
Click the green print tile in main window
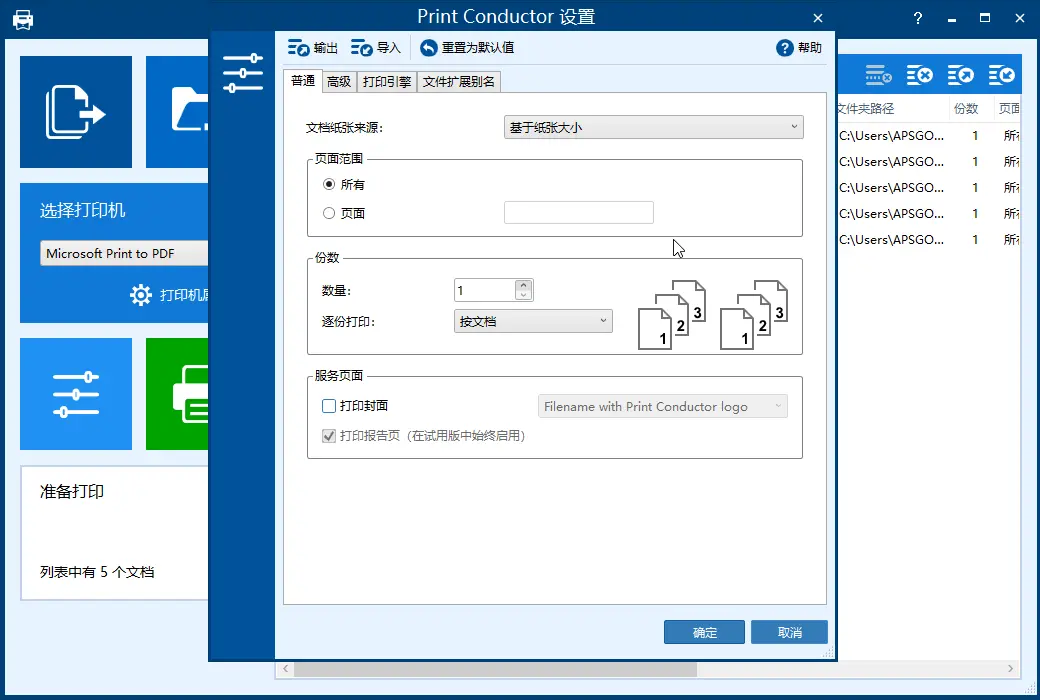177,394
